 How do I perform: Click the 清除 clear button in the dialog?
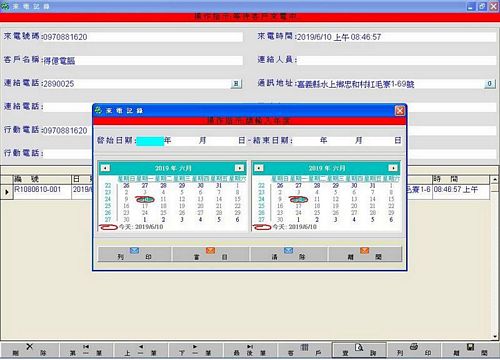289,254
